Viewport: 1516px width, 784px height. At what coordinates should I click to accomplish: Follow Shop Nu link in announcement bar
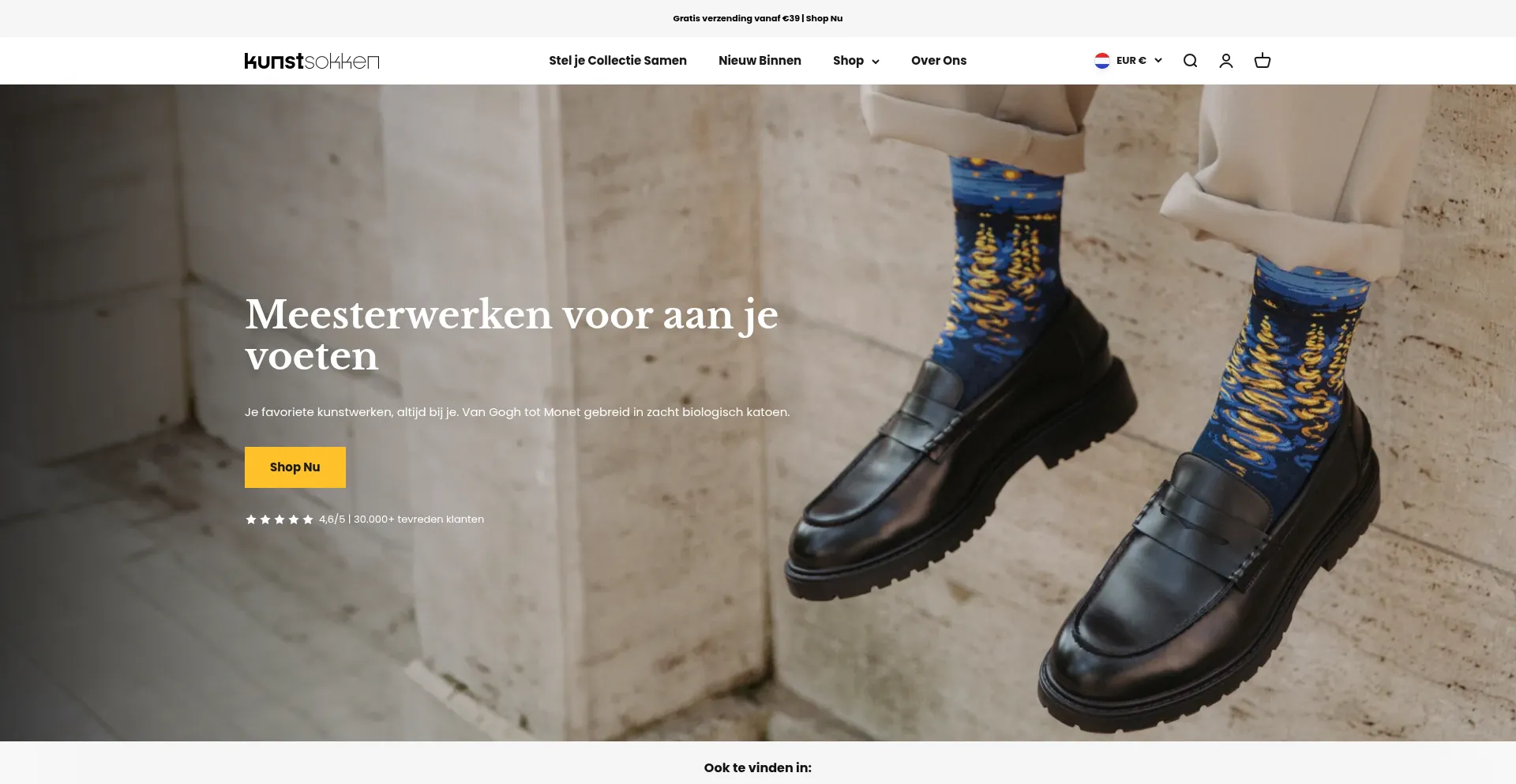tap(824, 18)
